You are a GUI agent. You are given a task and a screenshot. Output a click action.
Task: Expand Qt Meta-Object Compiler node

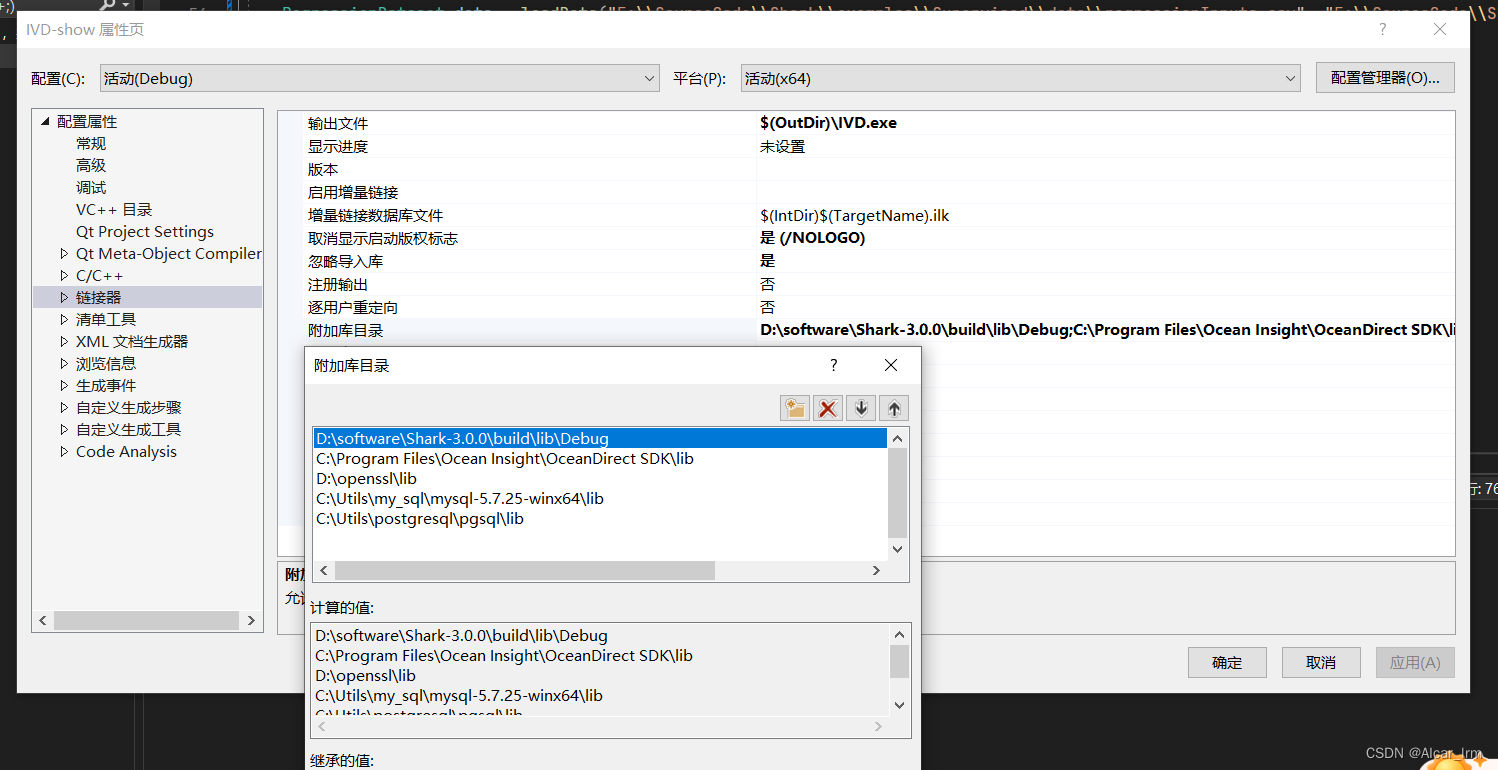click(65, 253)
